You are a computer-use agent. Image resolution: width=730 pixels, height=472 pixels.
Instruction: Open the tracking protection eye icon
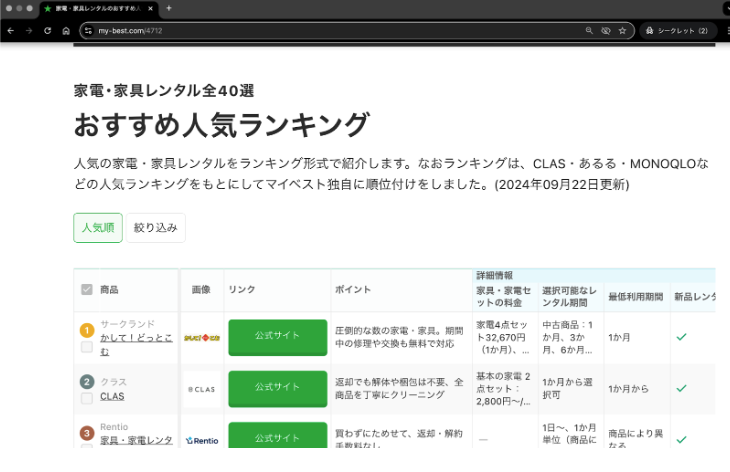tap(606, 31)
